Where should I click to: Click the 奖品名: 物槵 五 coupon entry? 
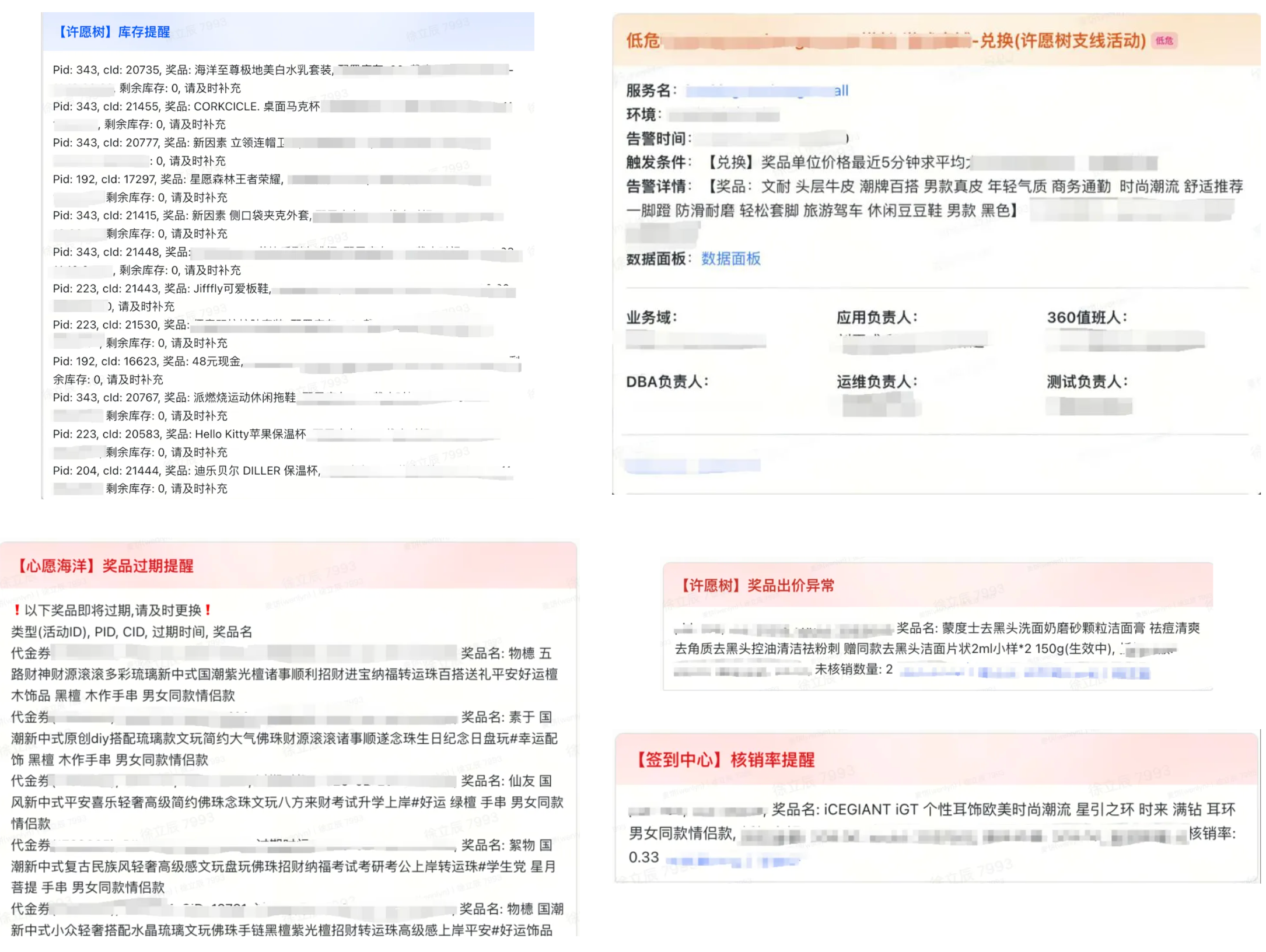(x=285, y=674)
